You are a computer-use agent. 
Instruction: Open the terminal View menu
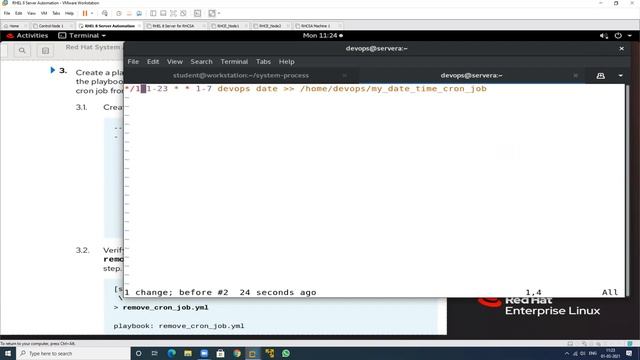click(x=175, y=62)
